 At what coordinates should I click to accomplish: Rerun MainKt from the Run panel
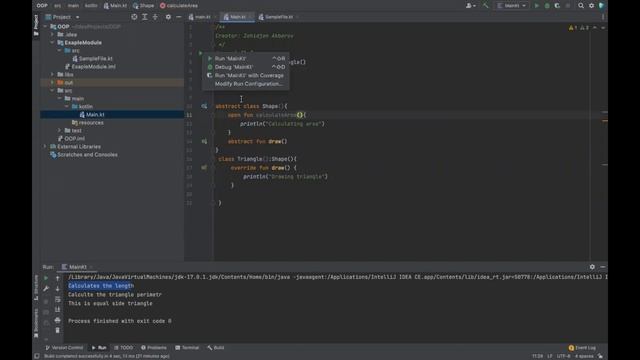46,278
